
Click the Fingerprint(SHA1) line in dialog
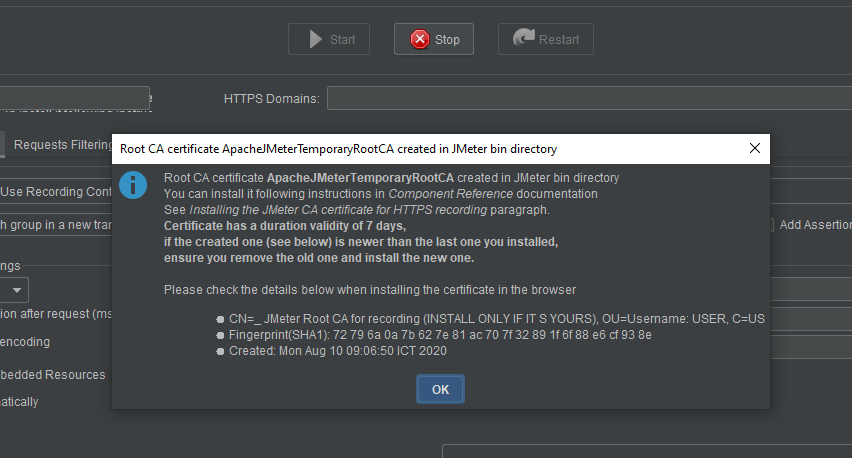[x=440, y=335]
